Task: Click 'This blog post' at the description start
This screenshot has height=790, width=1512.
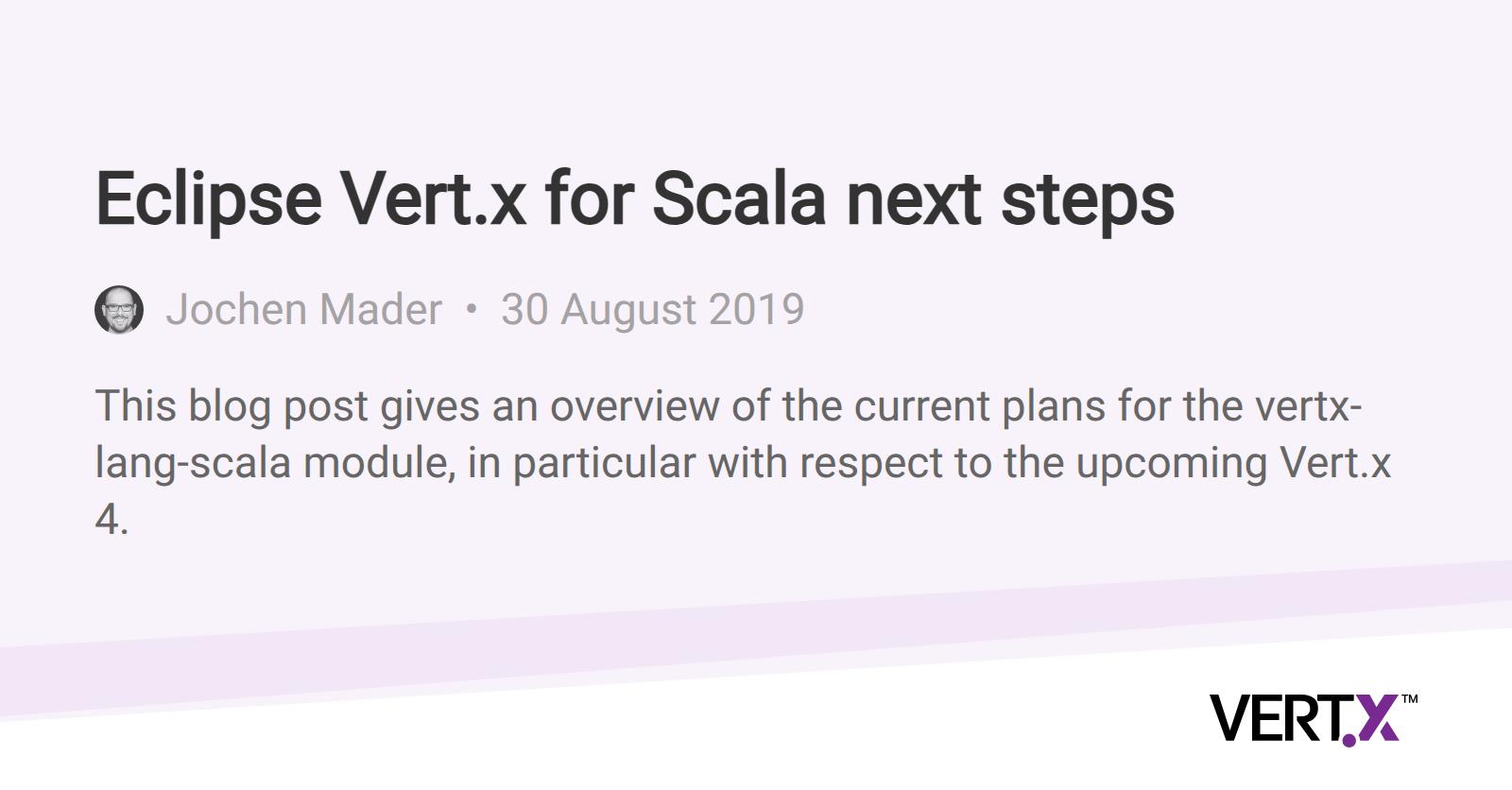Action: (232, 406)
